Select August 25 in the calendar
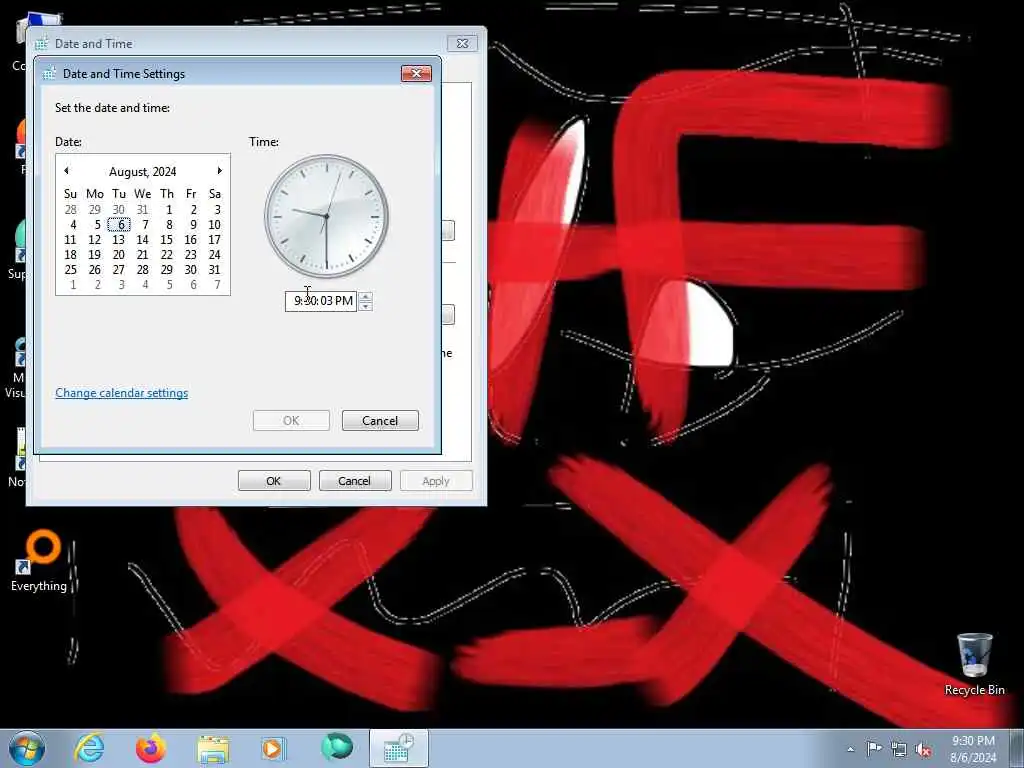 click(71, 270)
